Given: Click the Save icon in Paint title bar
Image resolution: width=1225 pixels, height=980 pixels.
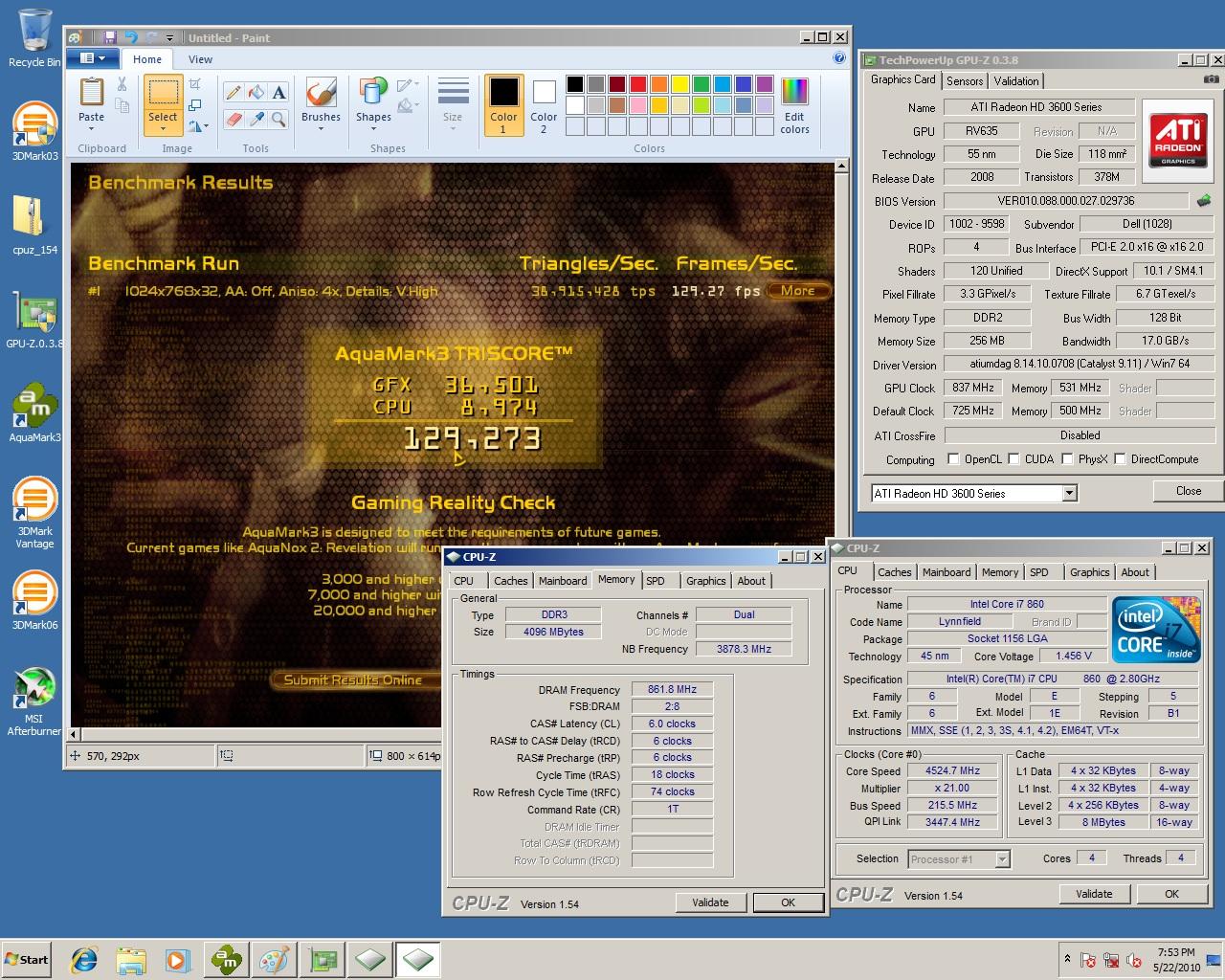Looking at the screenshot, I should [x=110, y=37].
